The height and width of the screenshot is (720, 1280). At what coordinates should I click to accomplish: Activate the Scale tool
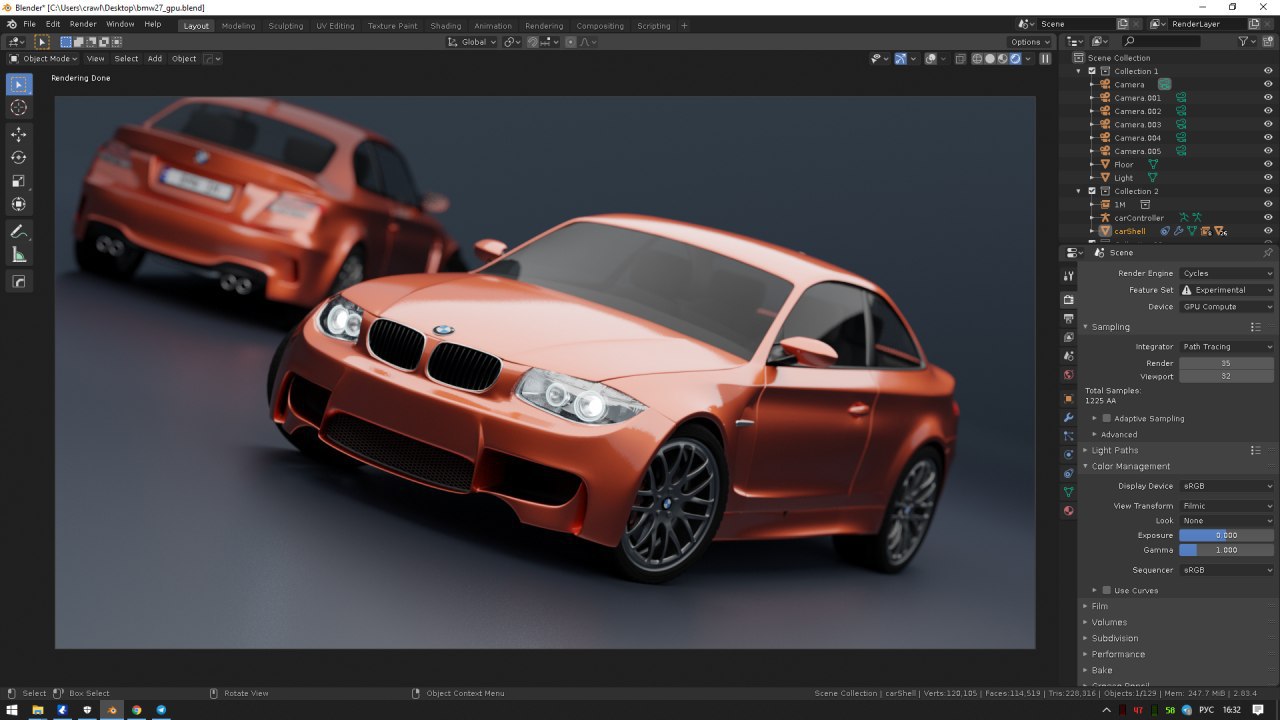[x=19, y=181]
